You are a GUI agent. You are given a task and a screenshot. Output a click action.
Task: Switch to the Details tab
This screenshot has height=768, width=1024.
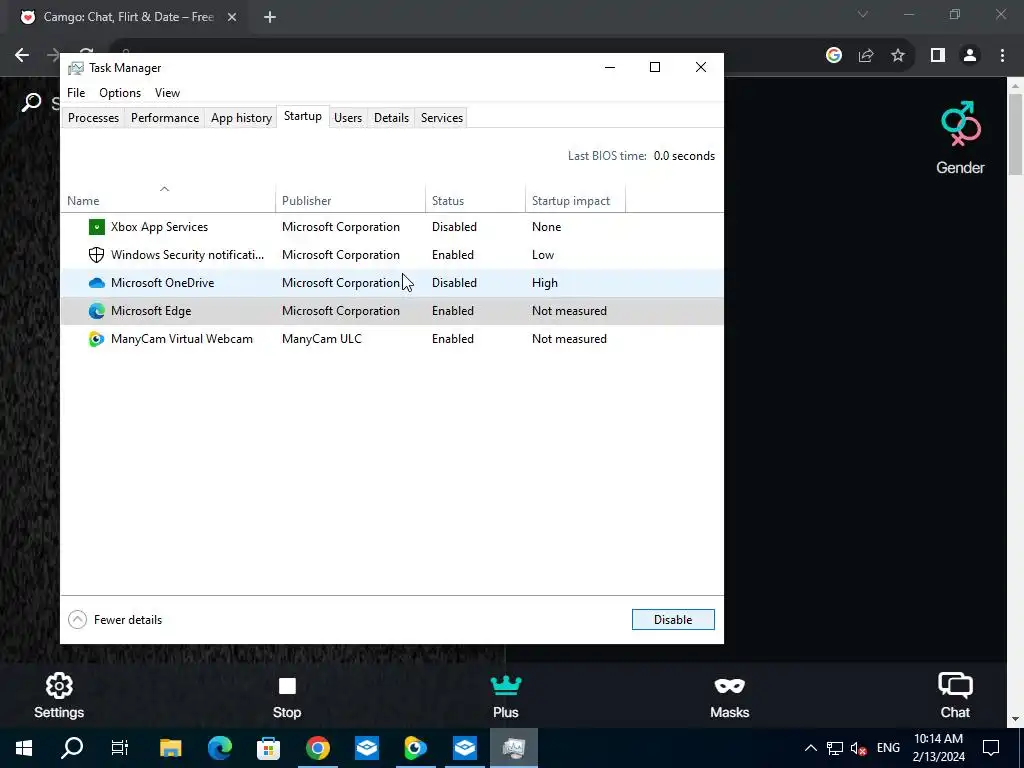(391, 118)
